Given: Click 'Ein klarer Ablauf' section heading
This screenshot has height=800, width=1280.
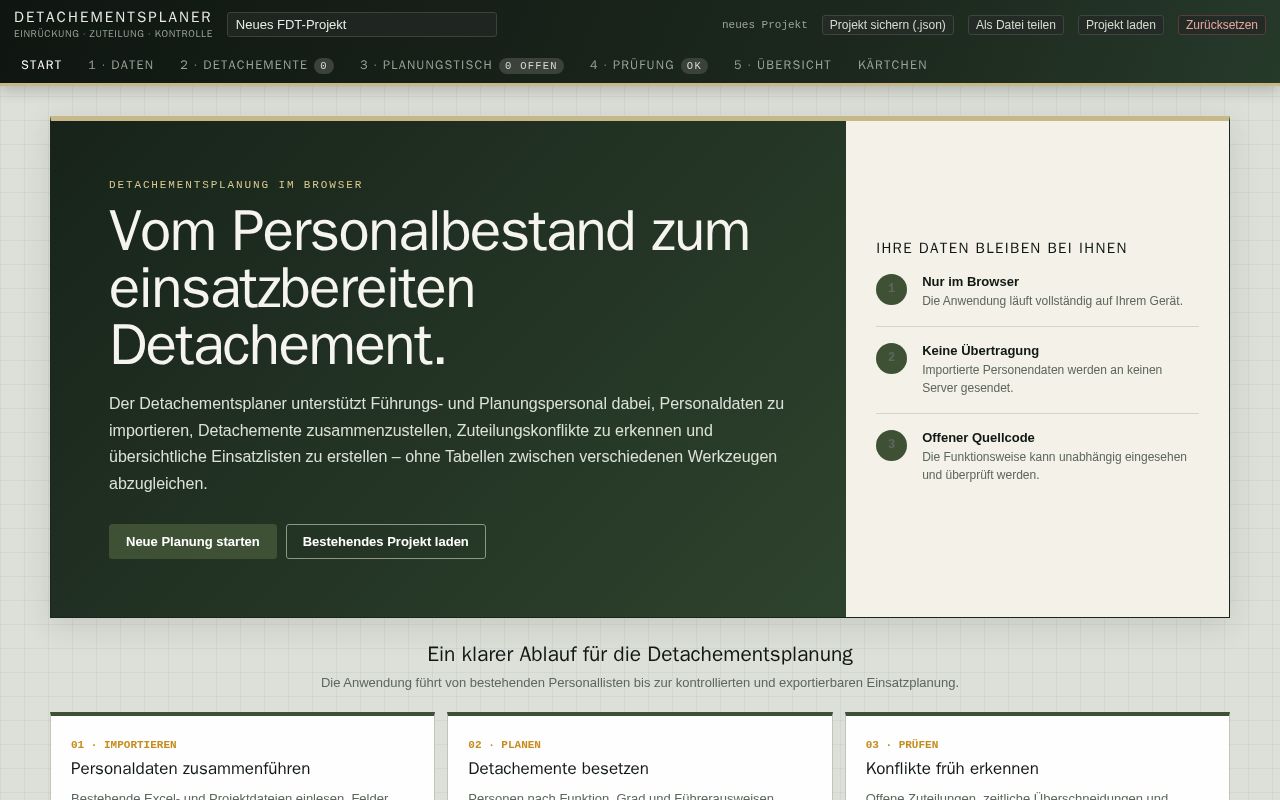Looking at the screenshot, I should click(640, 654).
